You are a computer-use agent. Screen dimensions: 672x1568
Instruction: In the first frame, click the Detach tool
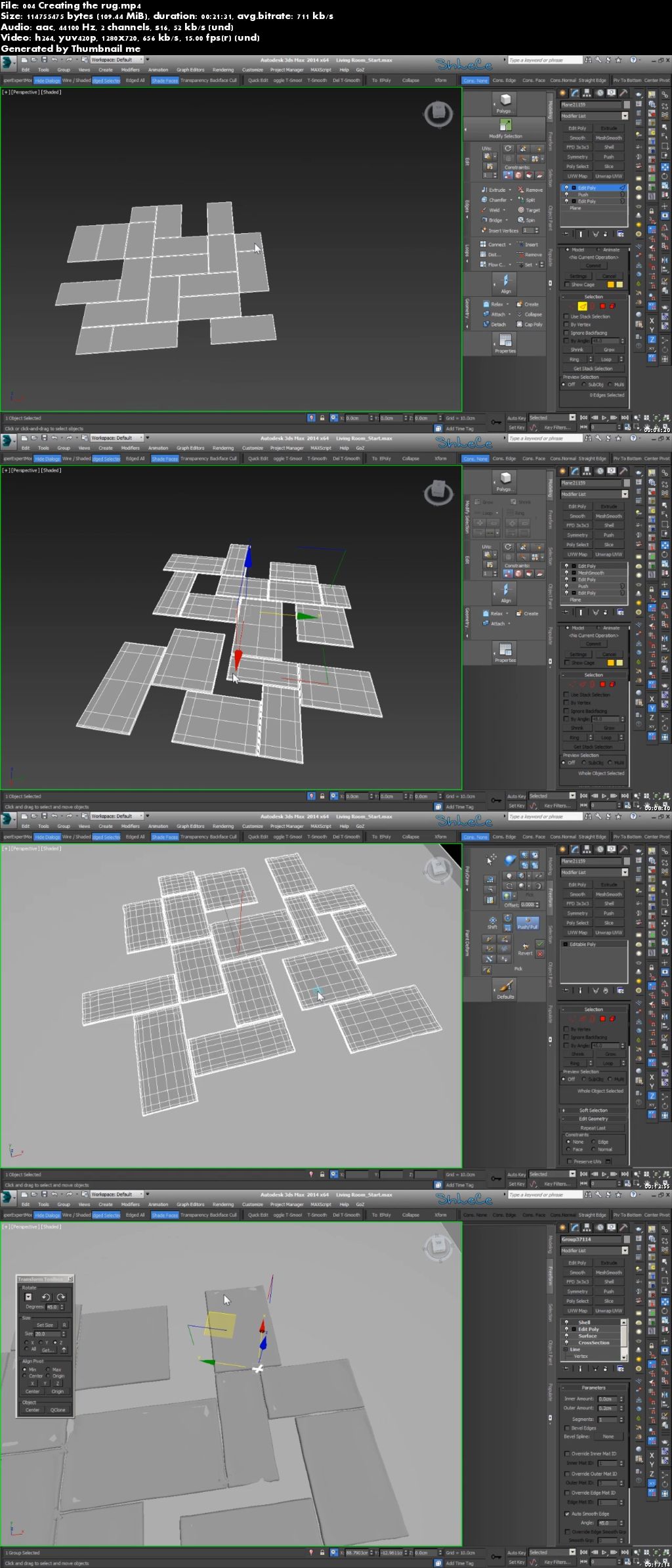495,324
